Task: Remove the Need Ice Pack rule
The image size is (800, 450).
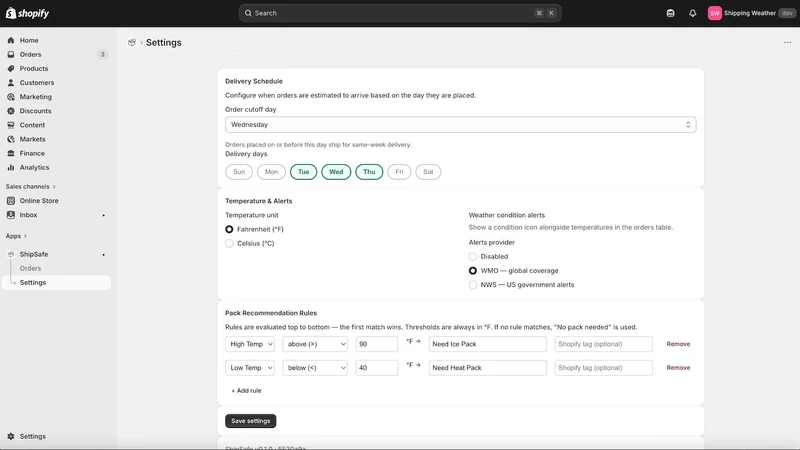Action: click(678, 344)
